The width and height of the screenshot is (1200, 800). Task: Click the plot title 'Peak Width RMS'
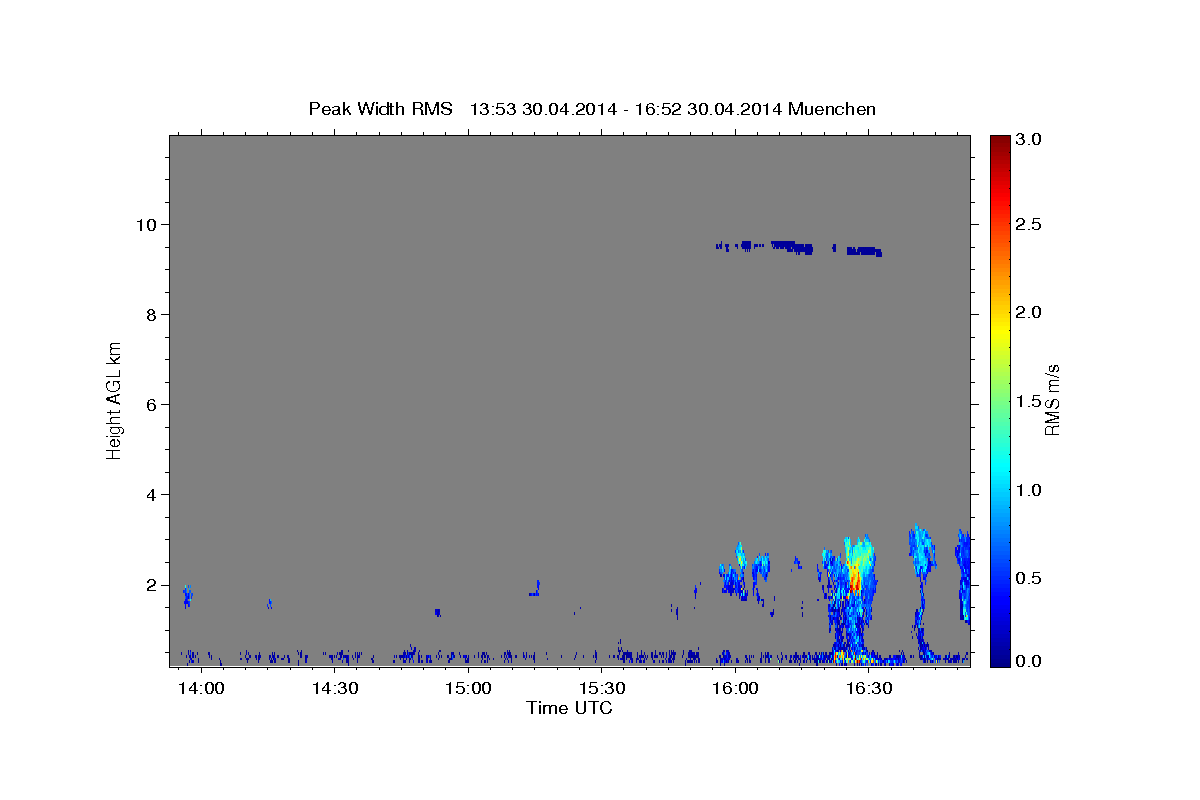(380, 109)
